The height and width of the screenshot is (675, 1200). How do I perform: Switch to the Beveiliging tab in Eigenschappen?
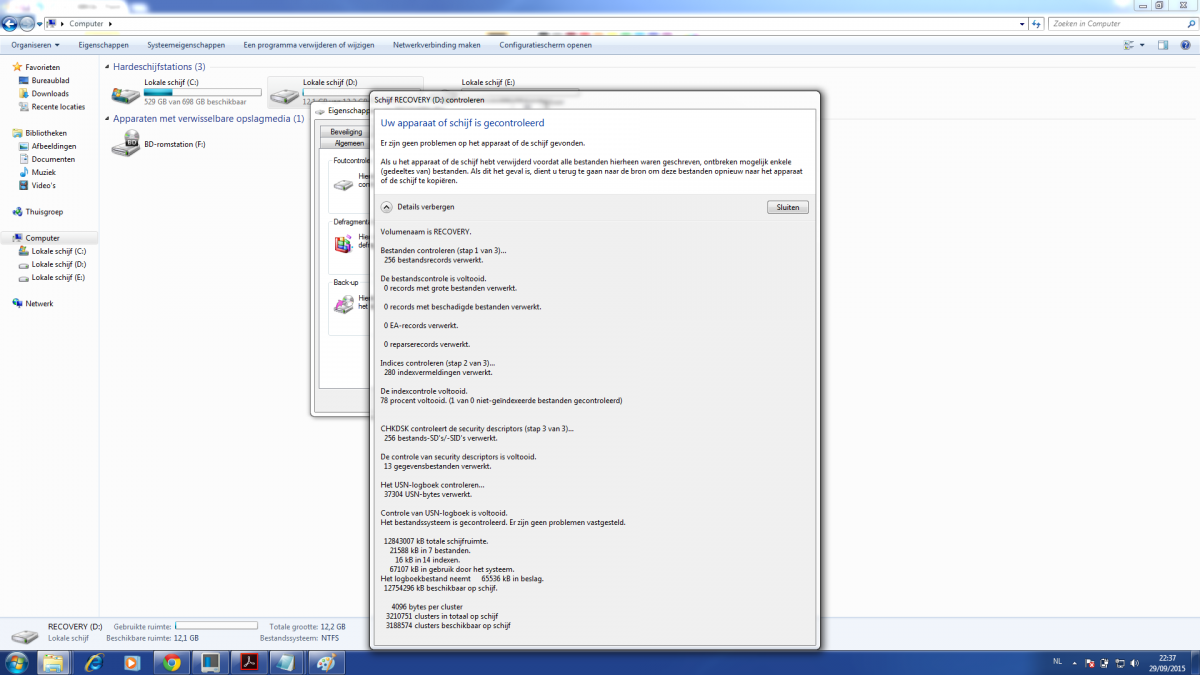346,132
